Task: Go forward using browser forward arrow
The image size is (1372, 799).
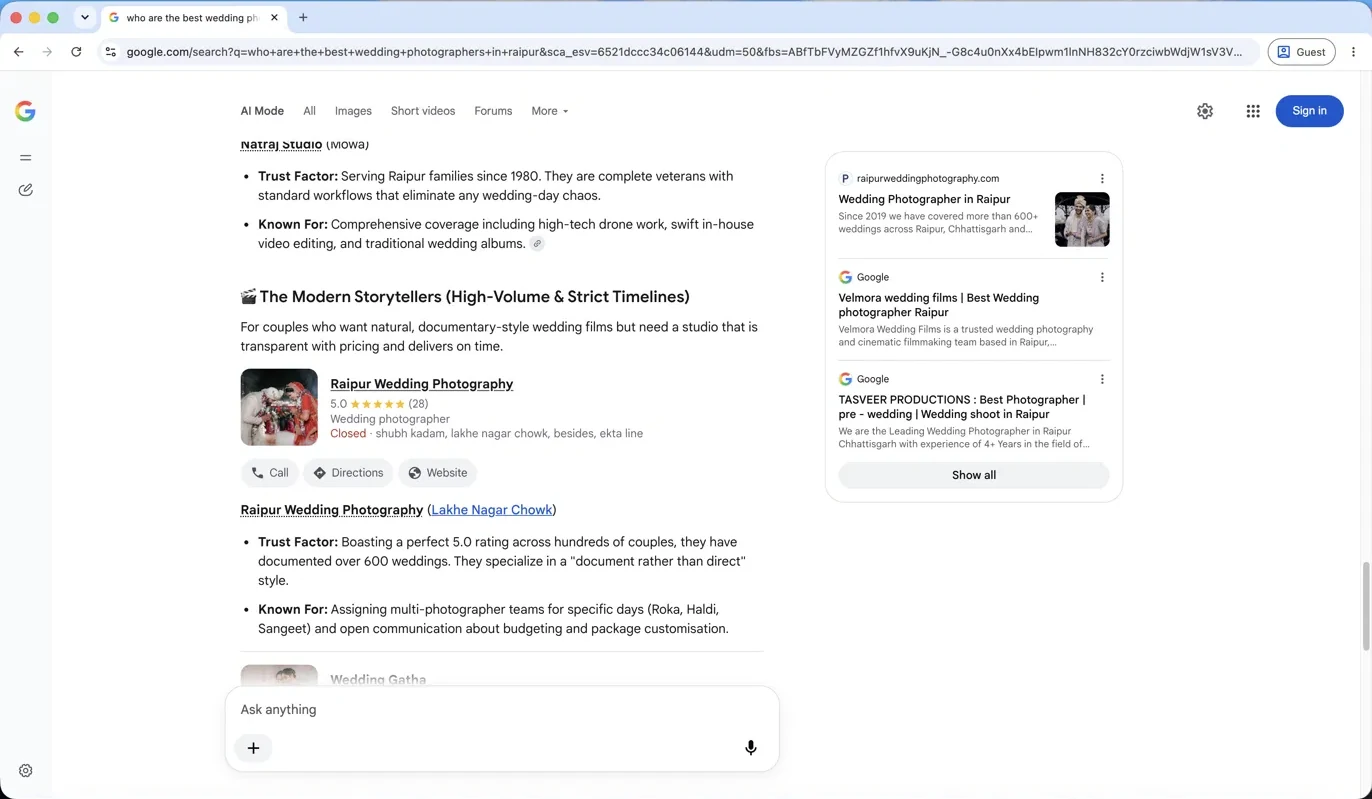Action: tap(47, 52)
